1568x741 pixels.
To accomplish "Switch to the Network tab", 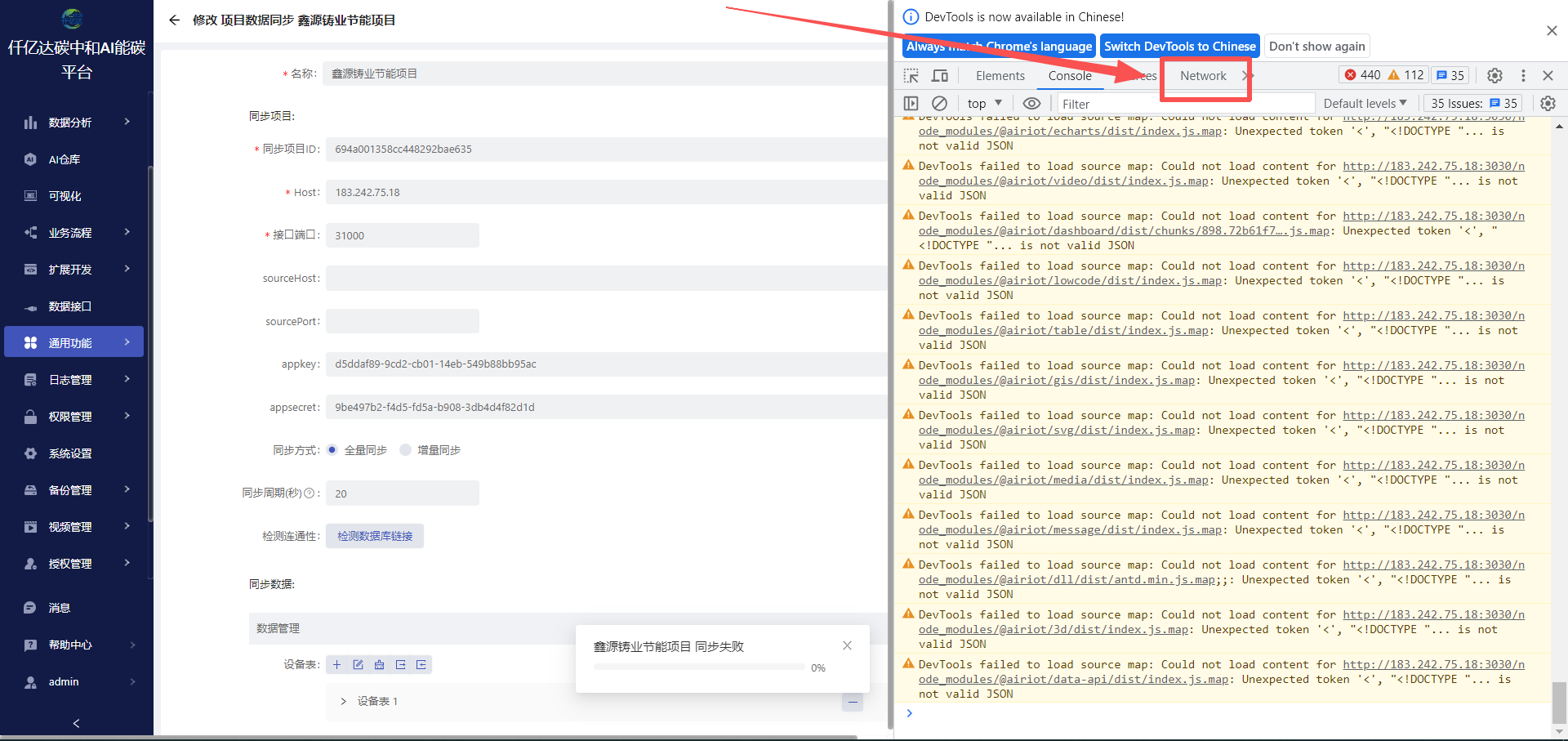I will pos(1203,76).
